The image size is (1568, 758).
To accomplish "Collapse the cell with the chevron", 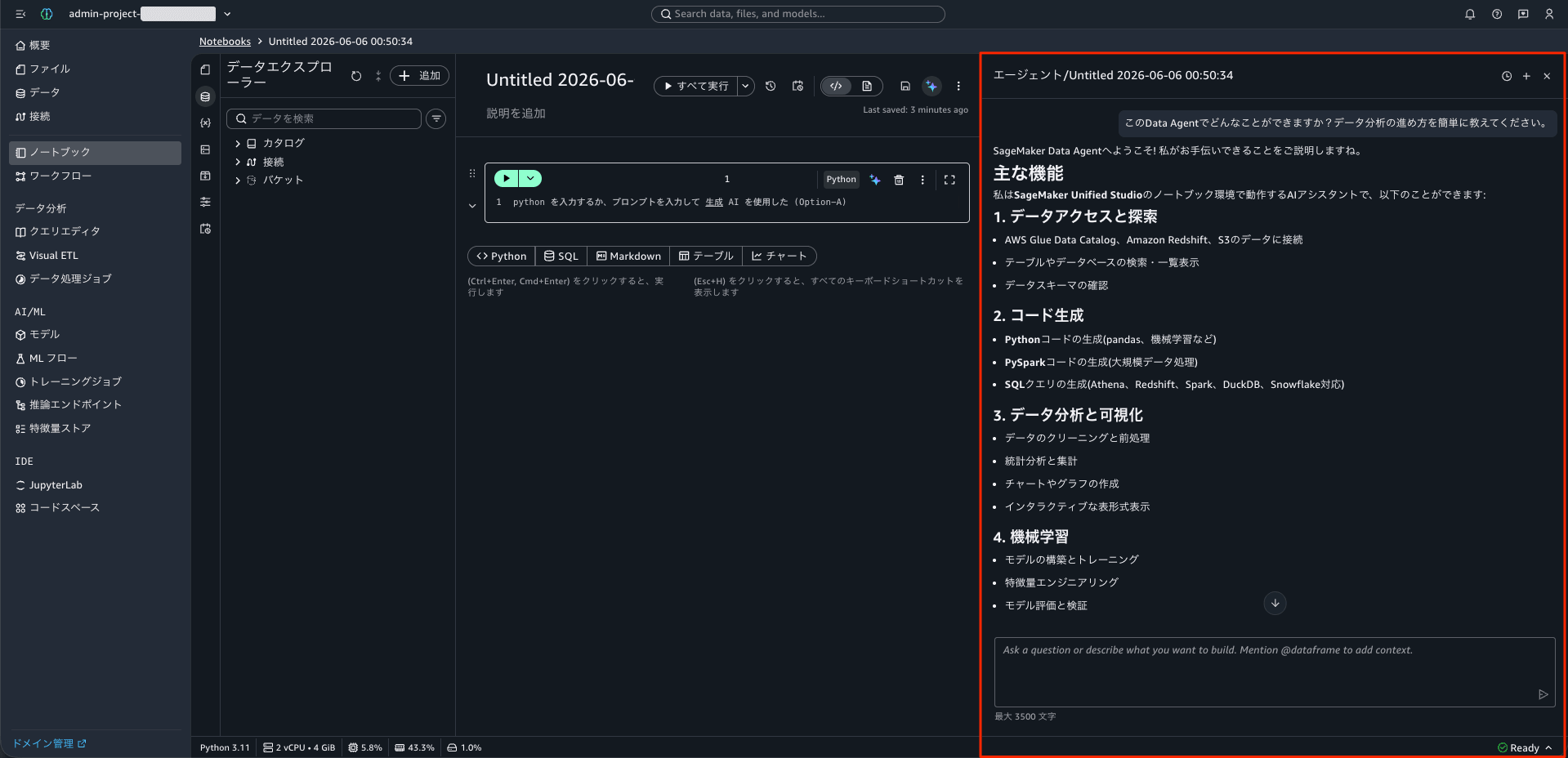I will point(472,206).
